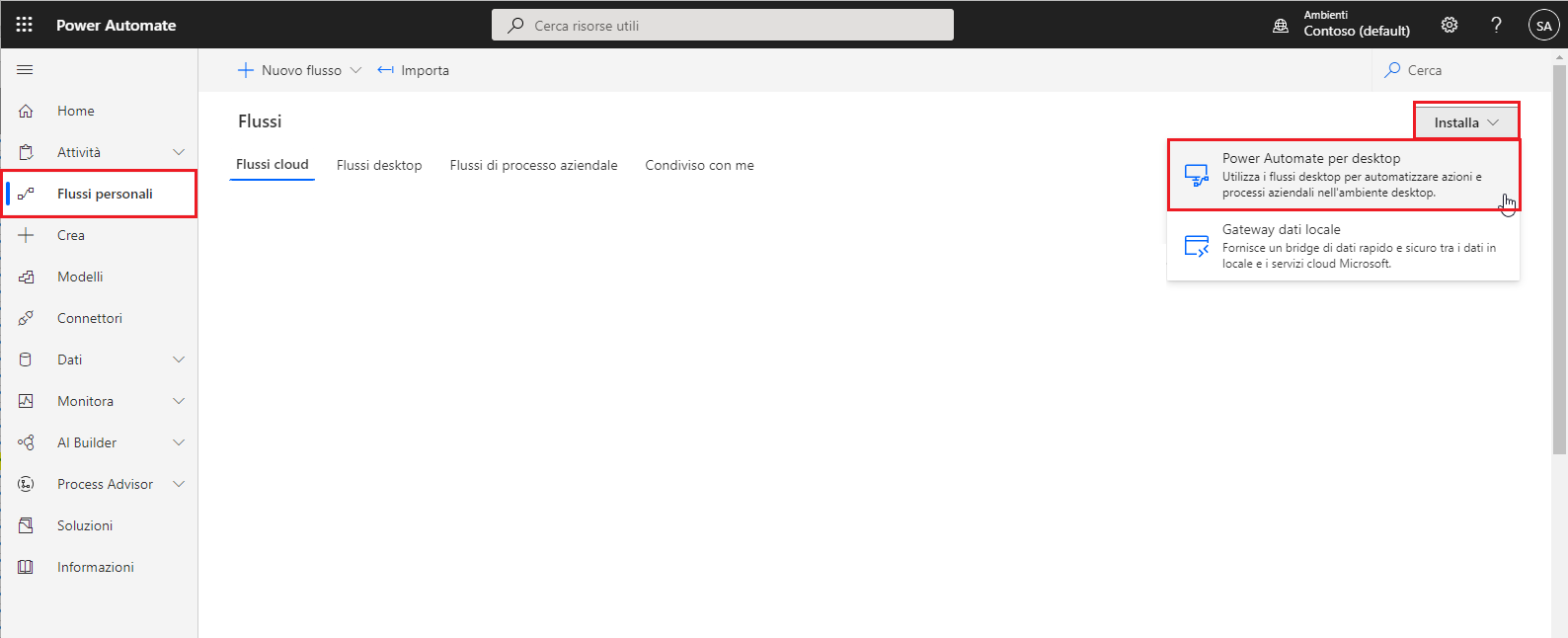1568x638 pixels.
Task: Focus the Cerca flows search field
Action: (x=1461, y=70)
